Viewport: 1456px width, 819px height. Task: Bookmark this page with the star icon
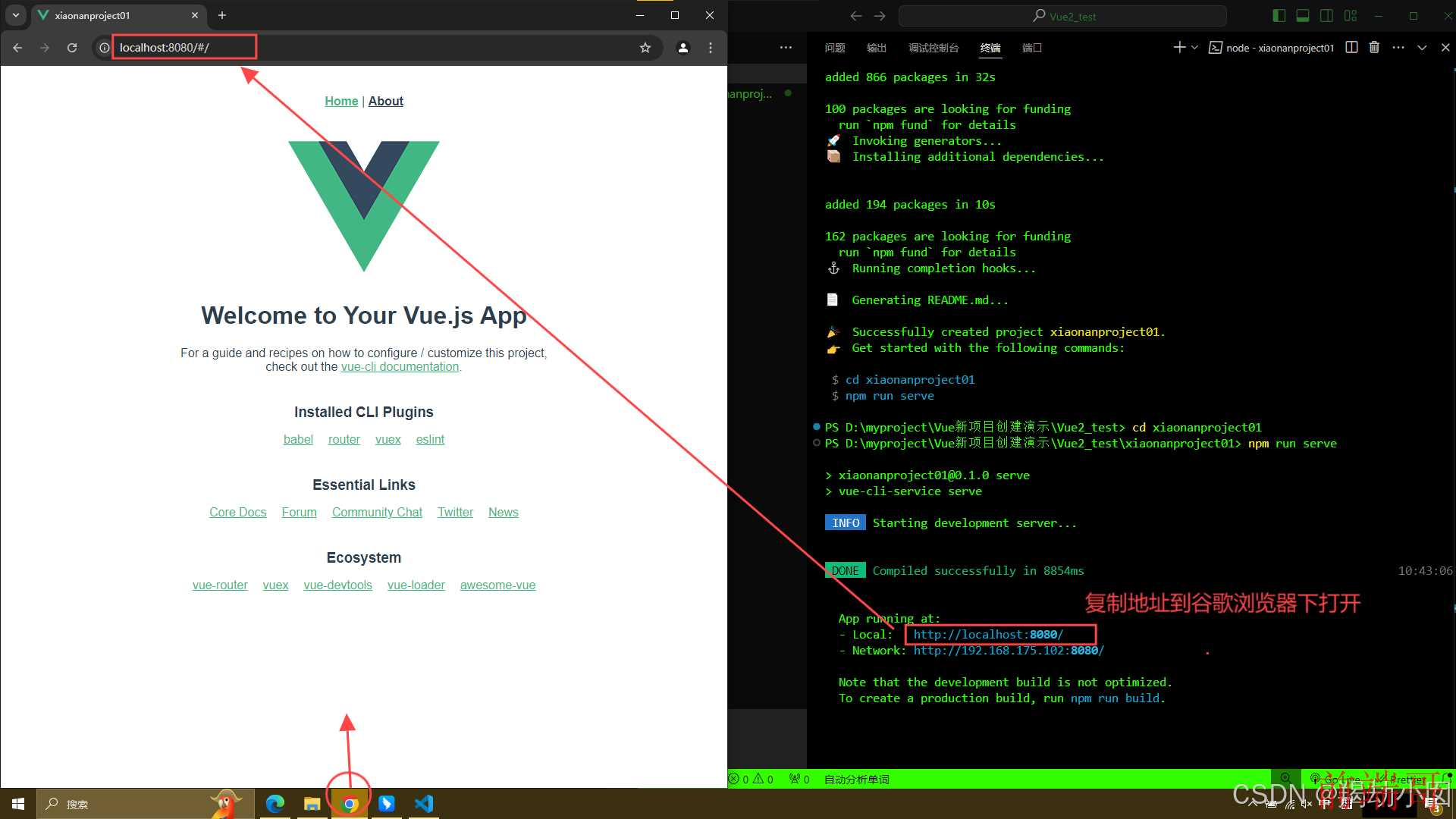(645, 48)
